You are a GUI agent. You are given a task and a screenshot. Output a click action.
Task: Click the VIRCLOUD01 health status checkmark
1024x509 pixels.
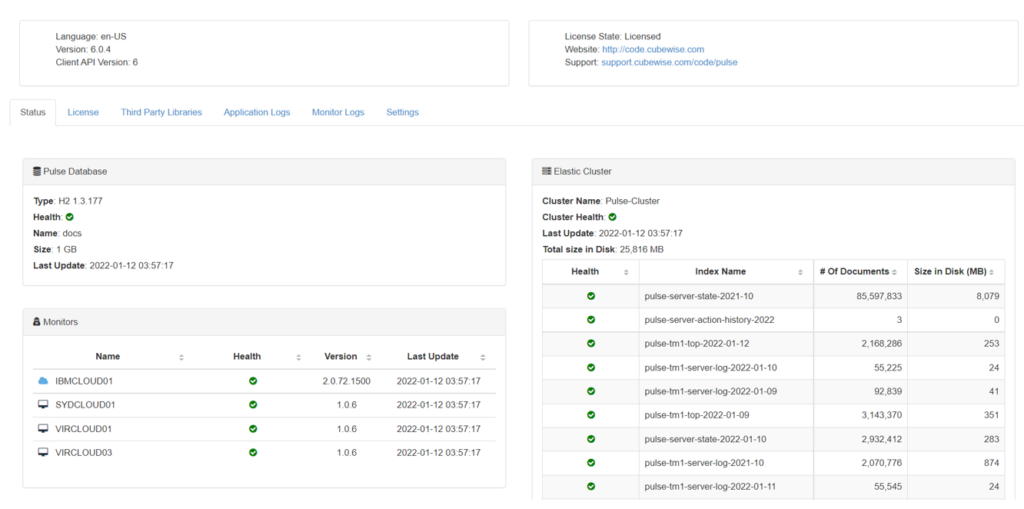click(253, 429)
